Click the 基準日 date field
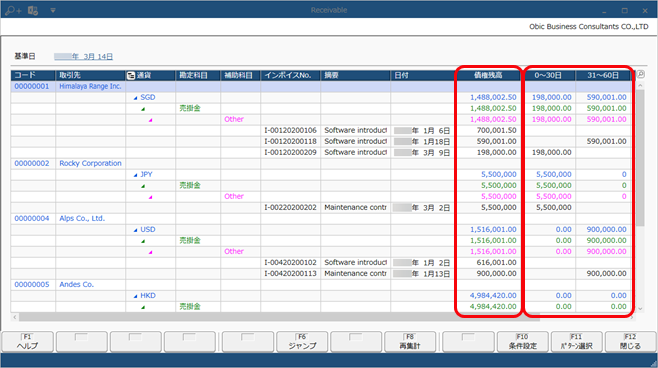658x368 pixels. pos(84,56)
